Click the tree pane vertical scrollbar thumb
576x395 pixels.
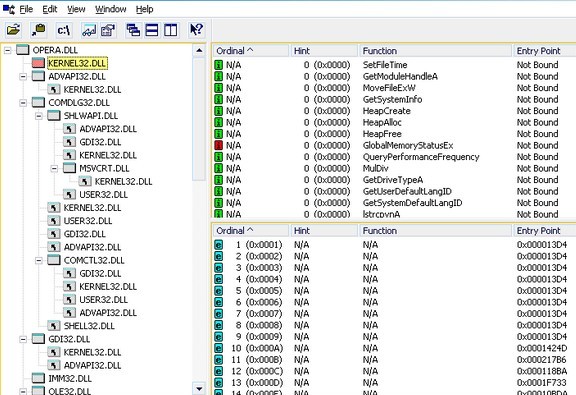[199, 119]
